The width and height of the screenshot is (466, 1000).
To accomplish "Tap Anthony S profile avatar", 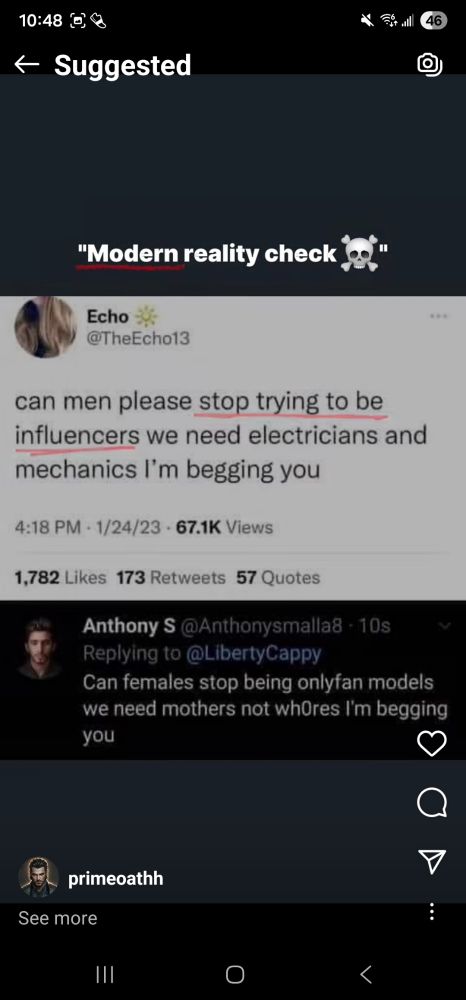I will (x=40, y=647).
